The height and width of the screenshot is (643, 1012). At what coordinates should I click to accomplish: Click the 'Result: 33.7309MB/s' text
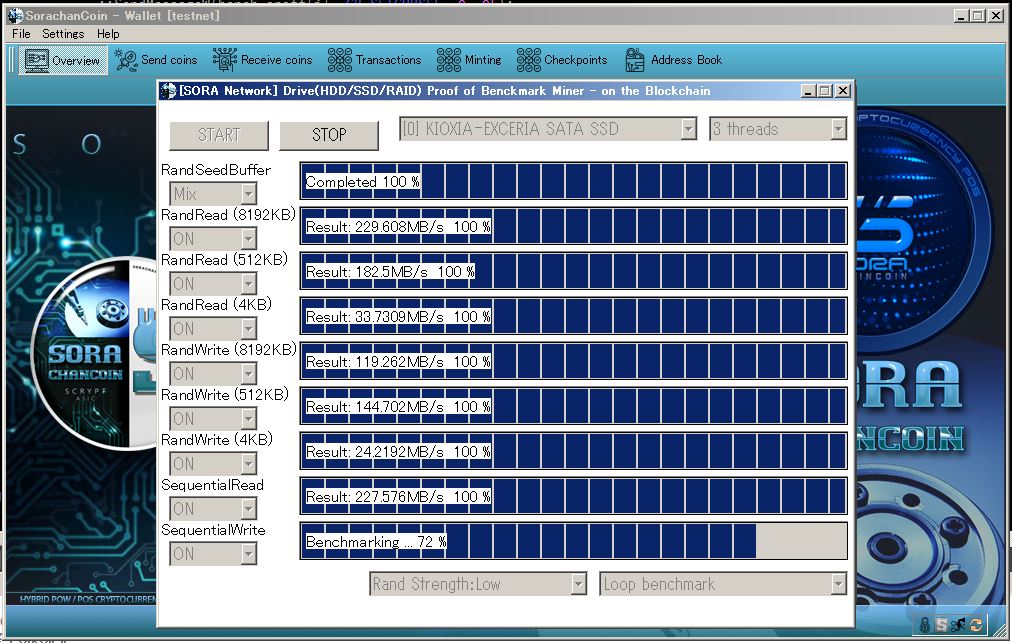point(374,317)
